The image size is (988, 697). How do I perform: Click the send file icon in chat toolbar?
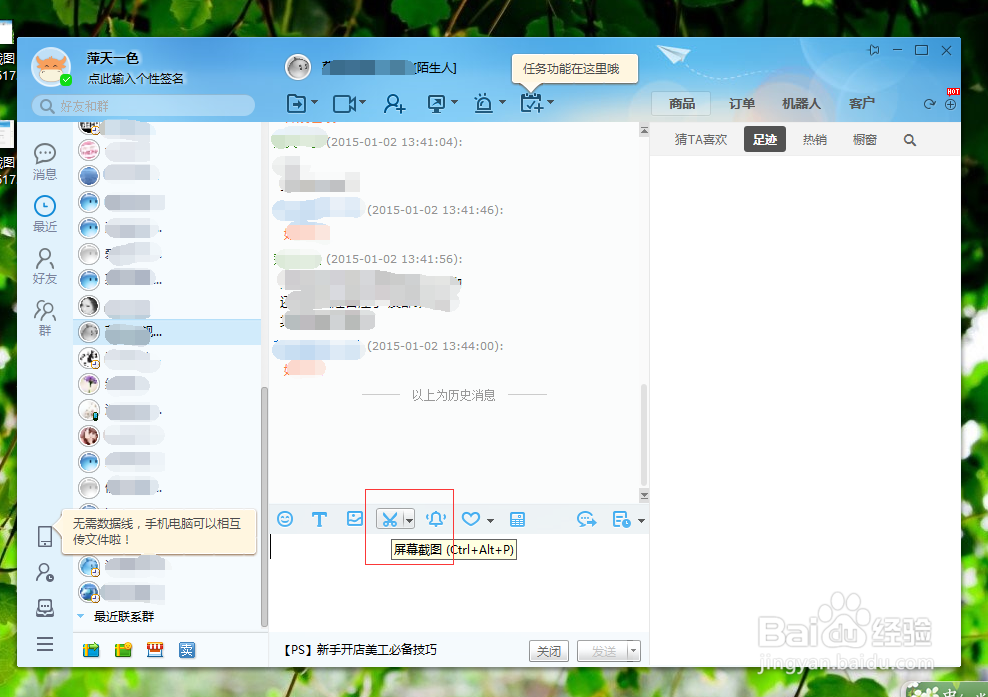click(296, 103)
